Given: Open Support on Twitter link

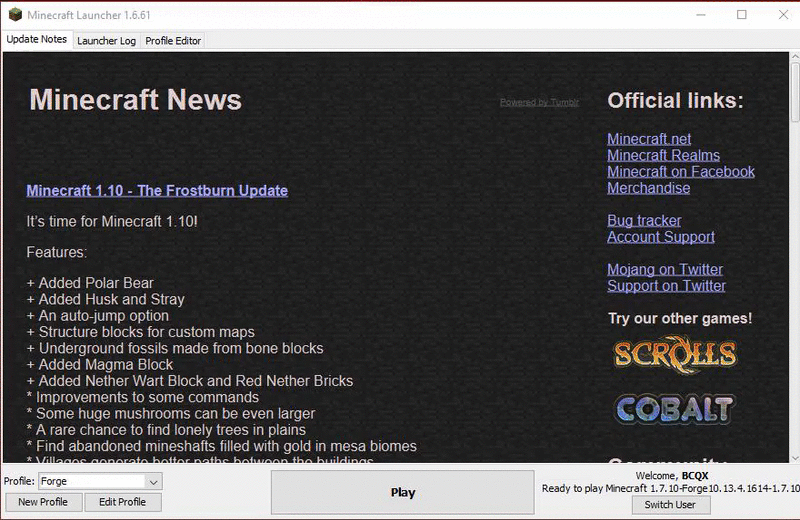Looking at the screenshot, I should click(666, 286).
